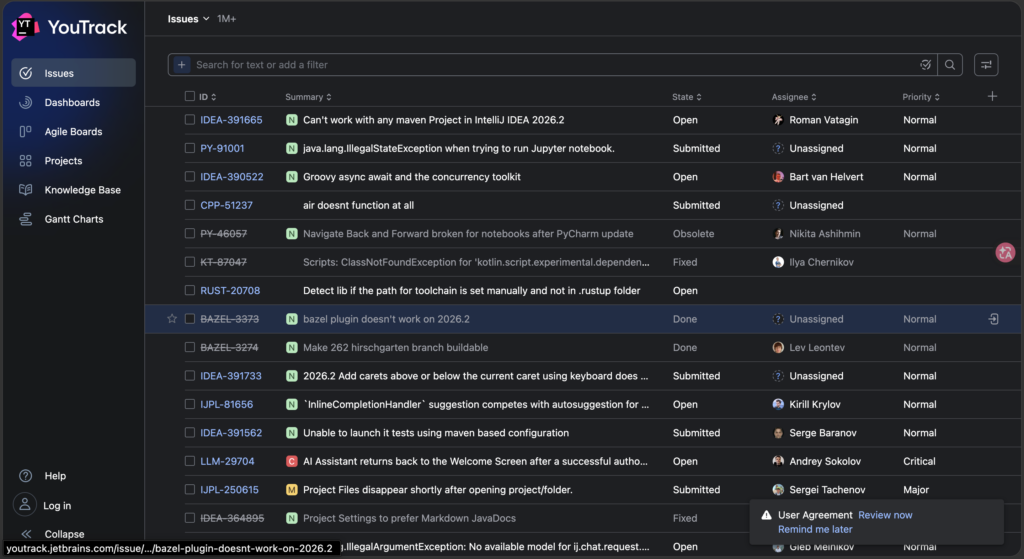
Task: Add a column with the plus icon
Action: tap(993, 96)
